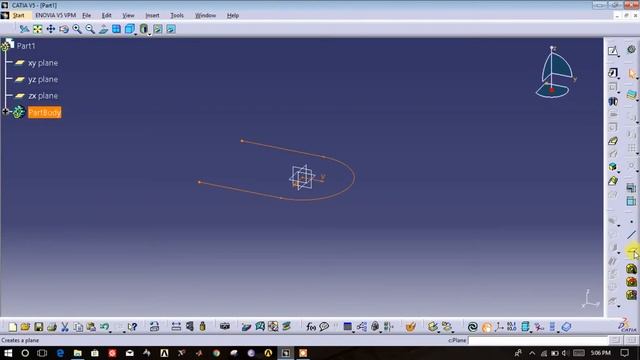Click the Formula f(x) icon
This screenshot has width=640, height=360.
tap(311, 327)
